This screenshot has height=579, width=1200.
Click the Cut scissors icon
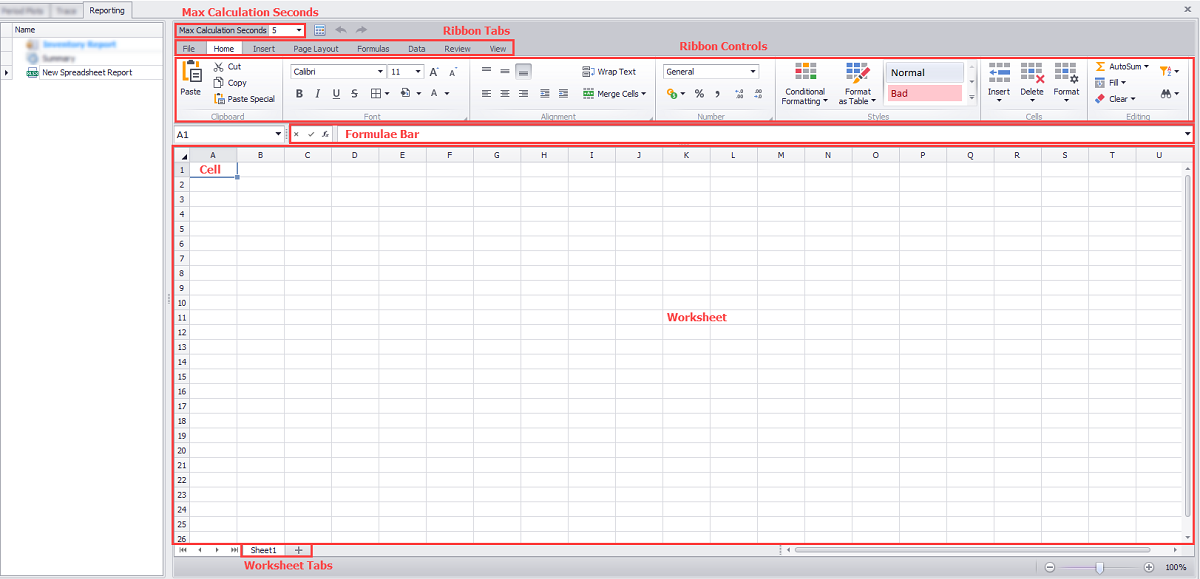pos(219,67)
